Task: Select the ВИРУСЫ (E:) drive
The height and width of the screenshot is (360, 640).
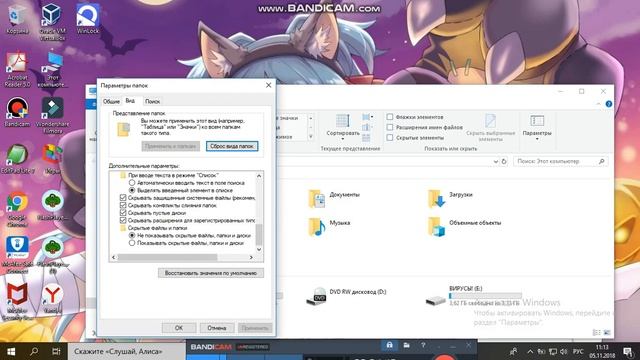Action: pos(473,296)
